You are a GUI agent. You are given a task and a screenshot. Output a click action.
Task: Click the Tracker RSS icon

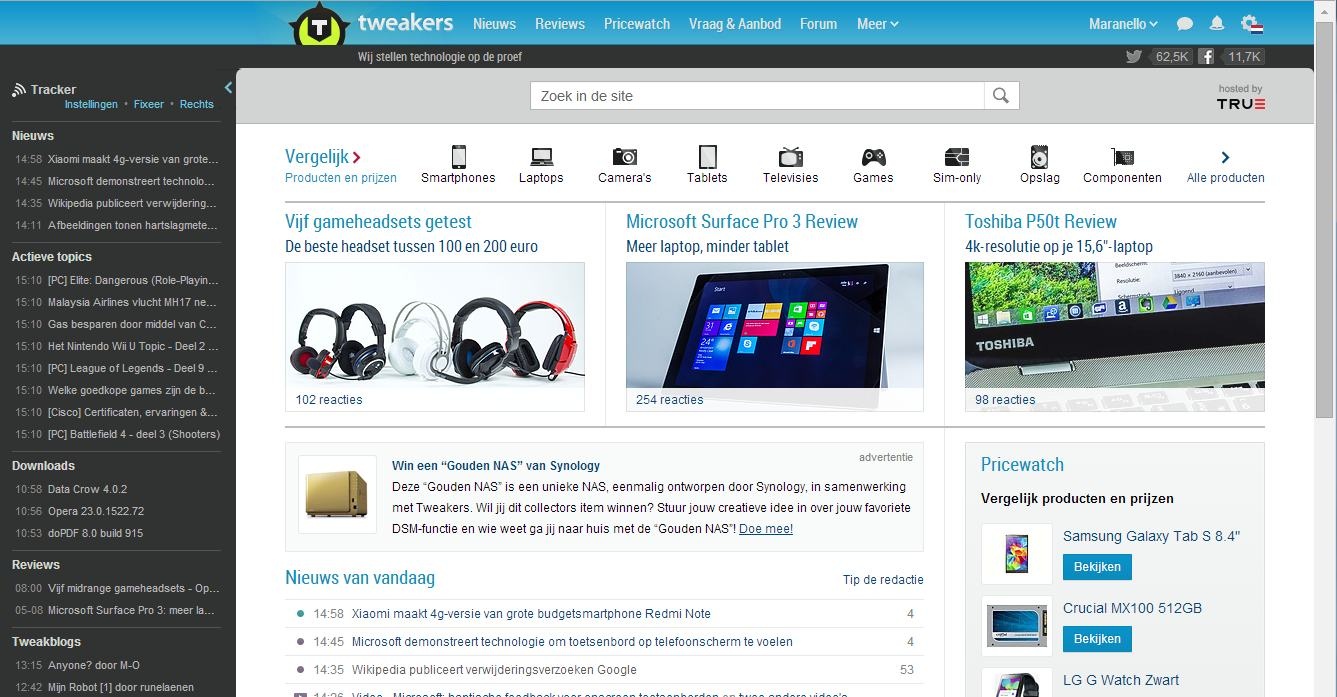[19, 90]
